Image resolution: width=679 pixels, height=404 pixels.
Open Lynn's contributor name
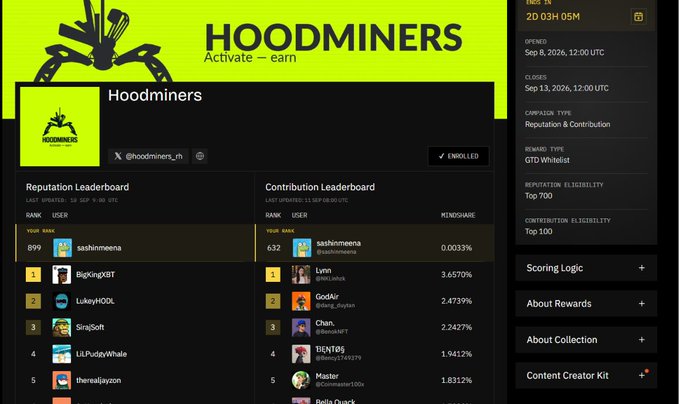coord(323,270)
